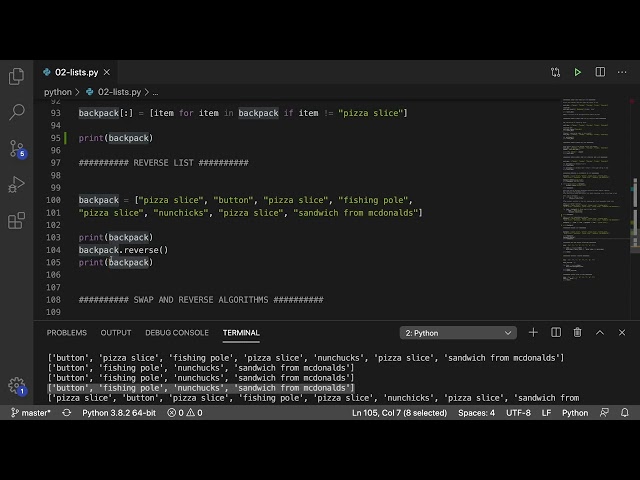Click the backpack.reverse() code line

pyautogui.click(x=123, y=250)
